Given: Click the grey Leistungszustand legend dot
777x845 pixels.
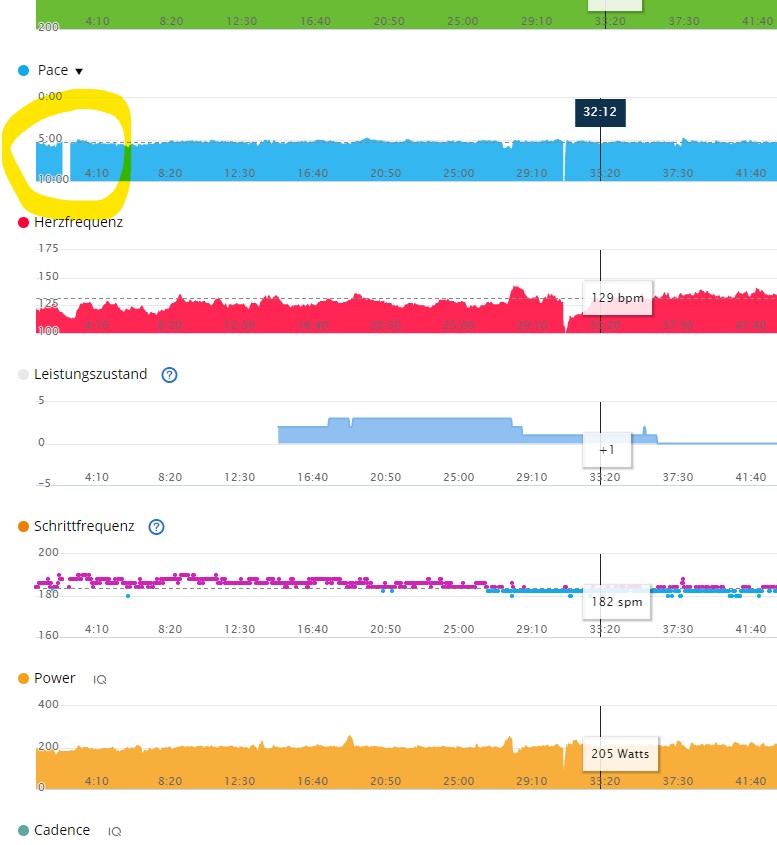Looking at the screenshot, I should tap(24, 375).
